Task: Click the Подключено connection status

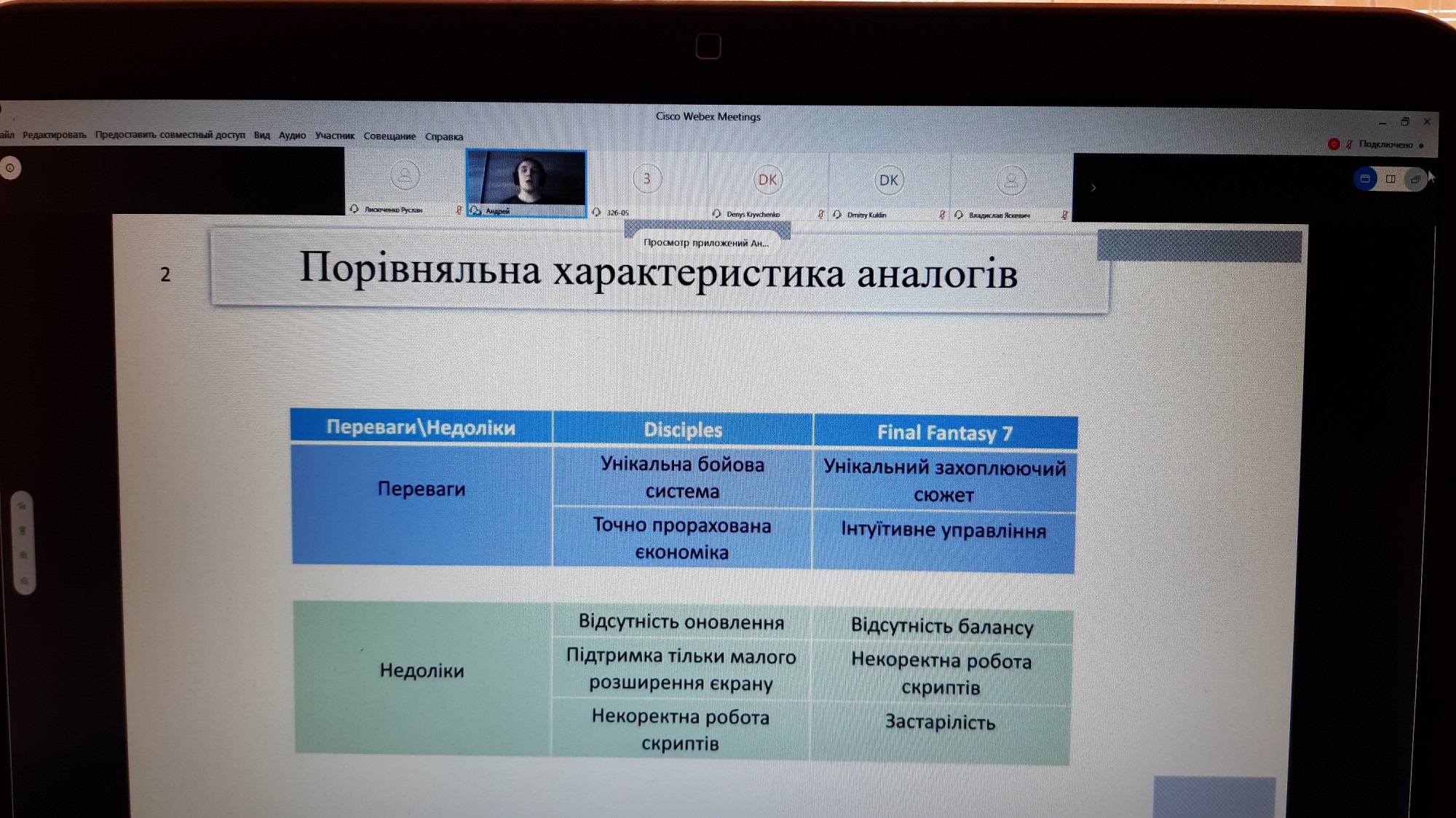Action: tap(1385, 144)
